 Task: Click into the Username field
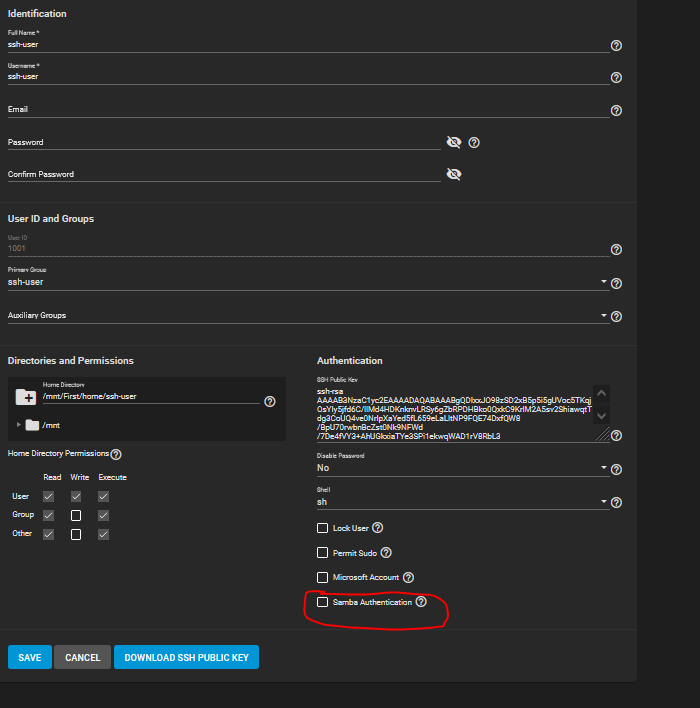click(x=308, y=77)
